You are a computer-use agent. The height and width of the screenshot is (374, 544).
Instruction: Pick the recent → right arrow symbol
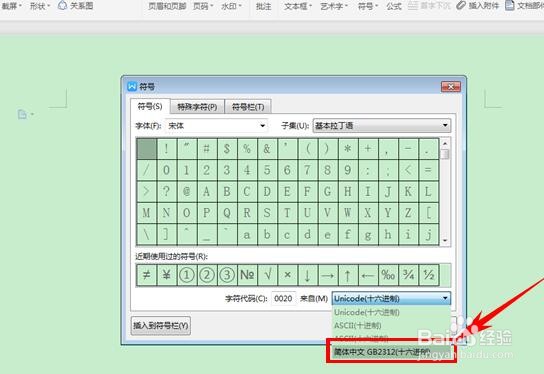(x=328, y=275)
